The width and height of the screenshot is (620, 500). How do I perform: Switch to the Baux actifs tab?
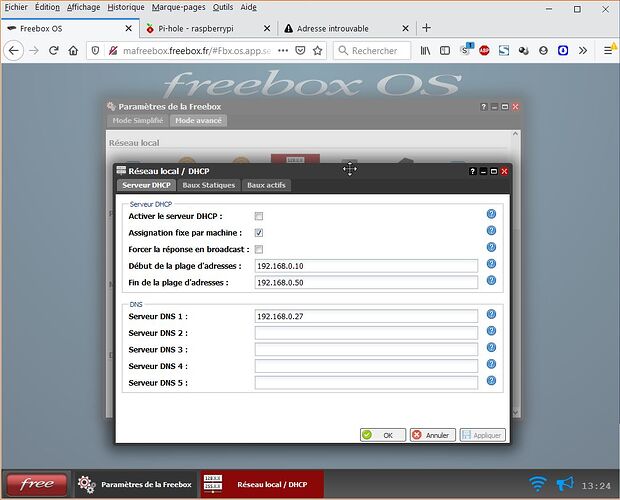266,185
